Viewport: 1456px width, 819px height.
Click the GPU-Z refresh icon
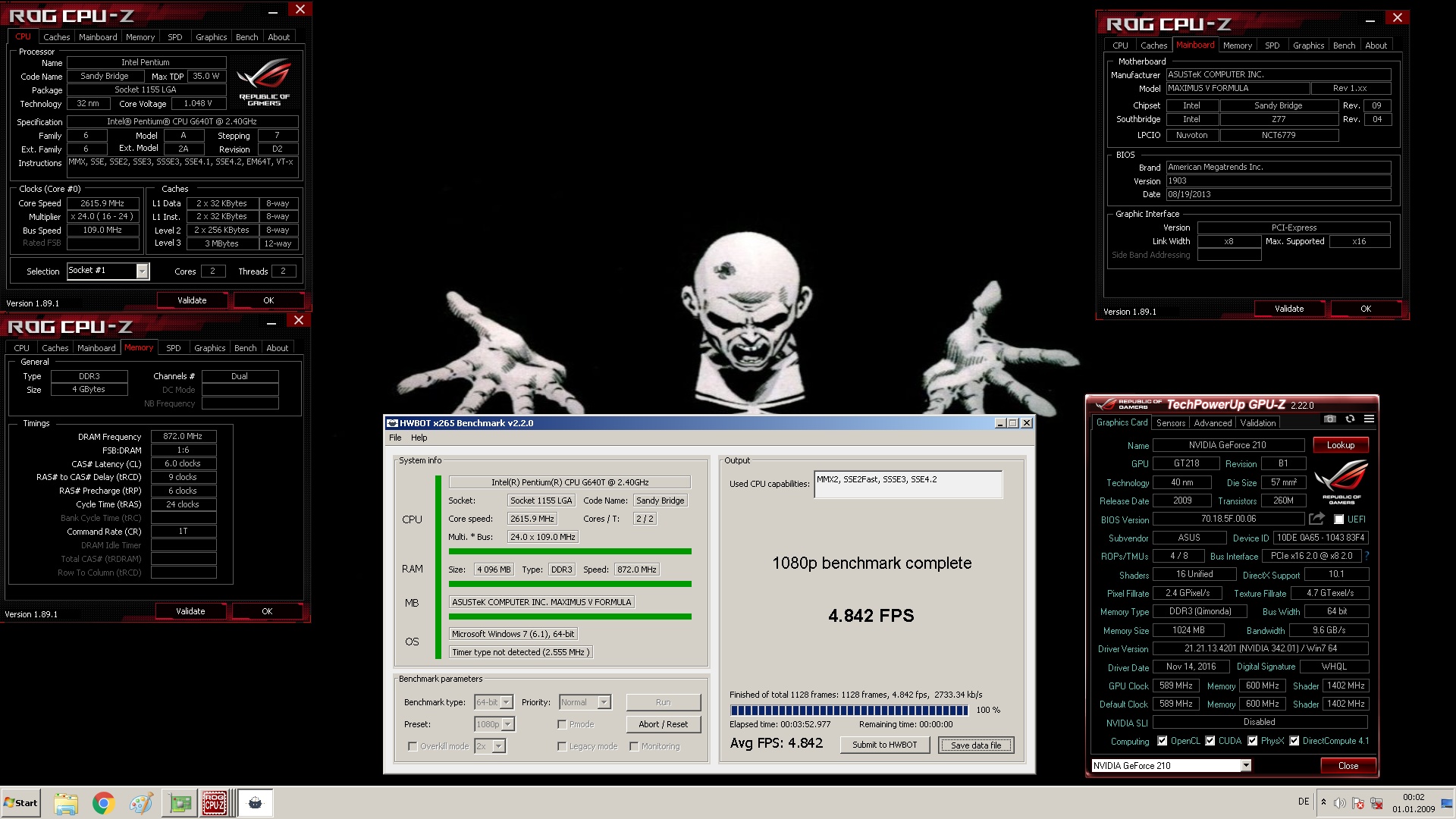(x=1350, y=419)
